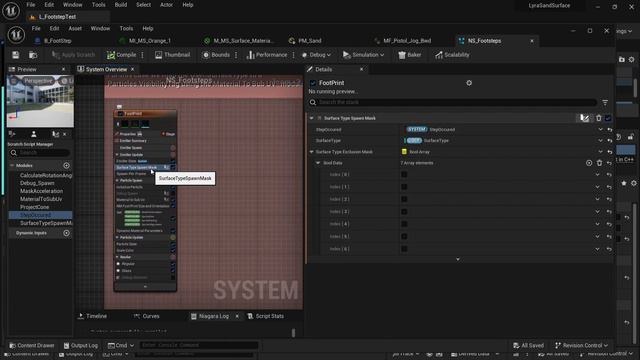
Task: Click the person icon below the preview
Action: 33,134
